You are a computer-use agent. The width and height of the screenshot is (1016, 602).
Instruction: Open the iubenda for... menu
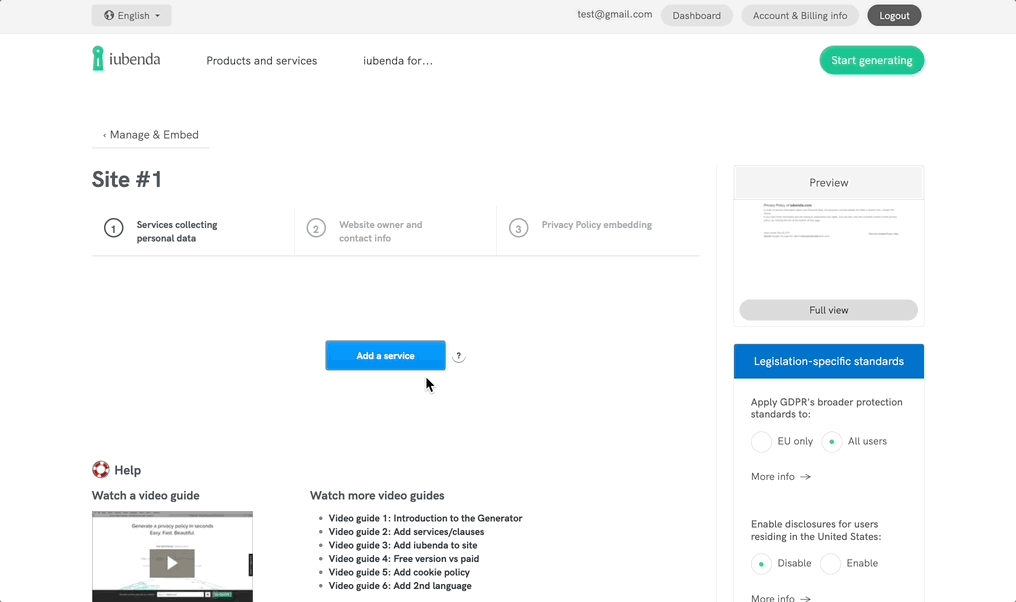[x=398, y=60]
